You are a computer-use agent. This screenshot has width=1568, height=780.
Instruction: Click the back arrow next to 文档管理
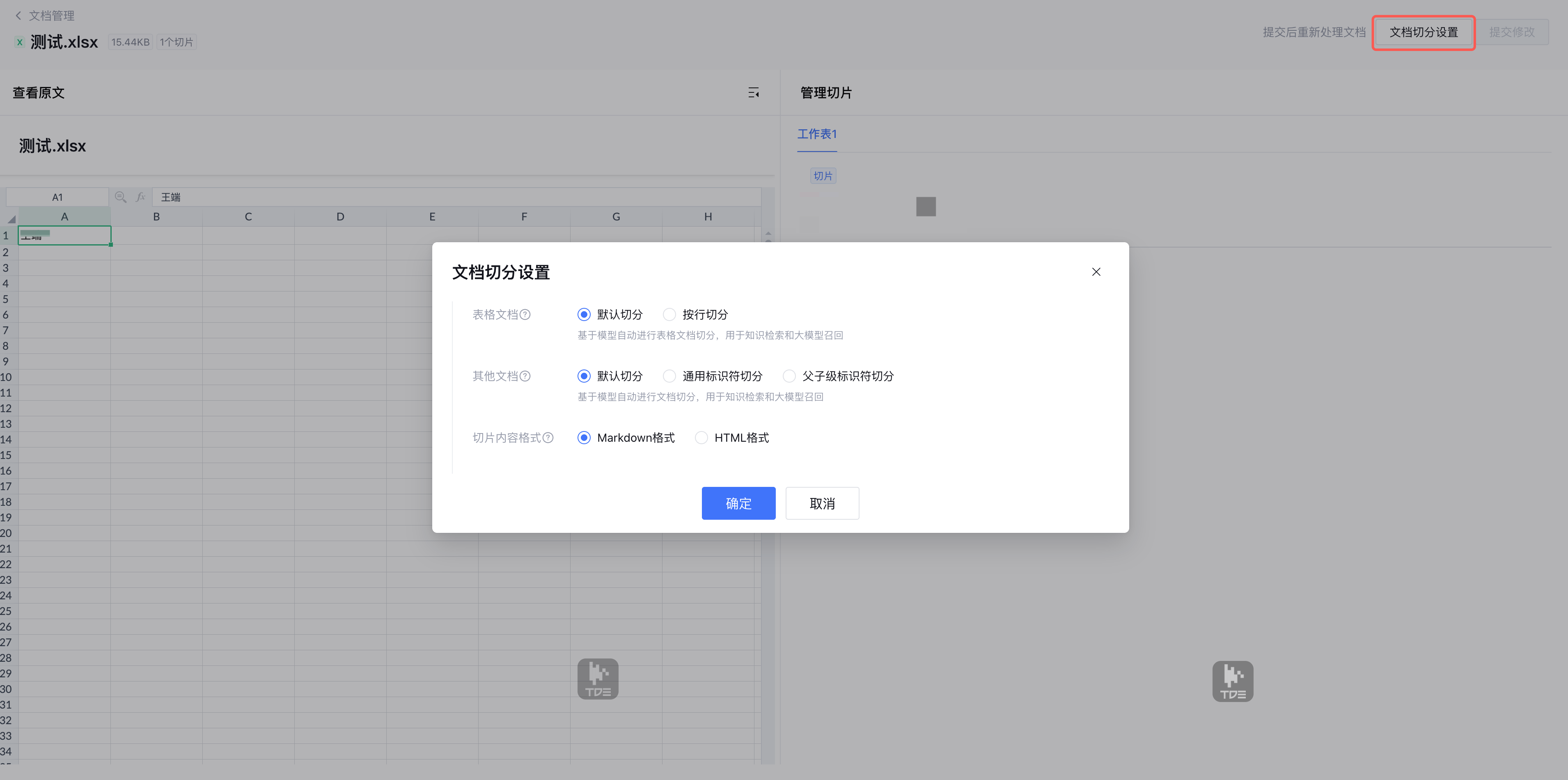[x=18, y=15]
